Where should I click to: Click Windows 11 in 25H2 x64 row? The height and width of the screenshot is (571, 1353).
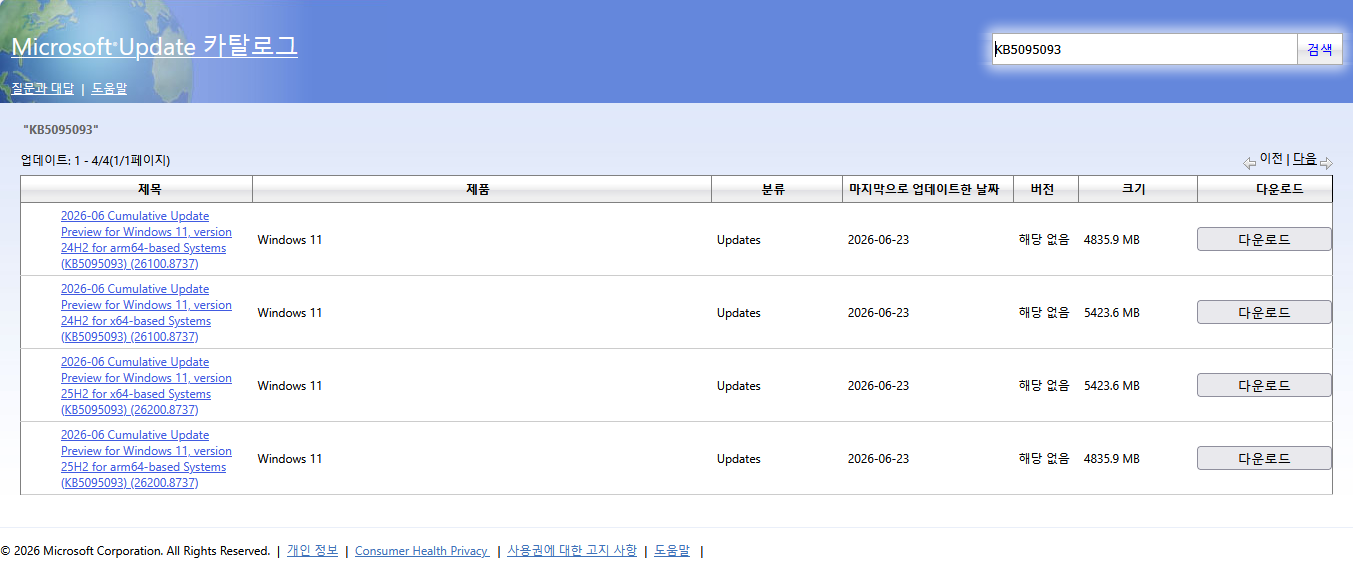tap(290, 386)
